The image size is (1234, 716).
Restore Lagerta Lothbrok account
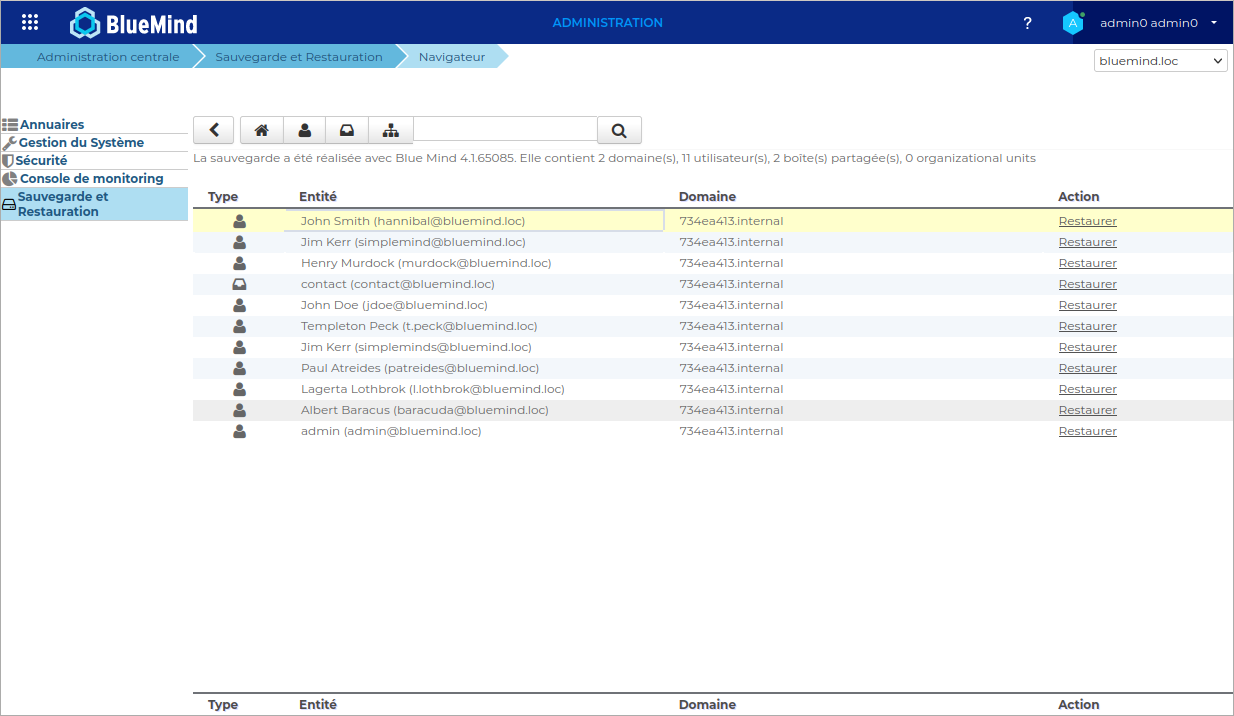1088,389
